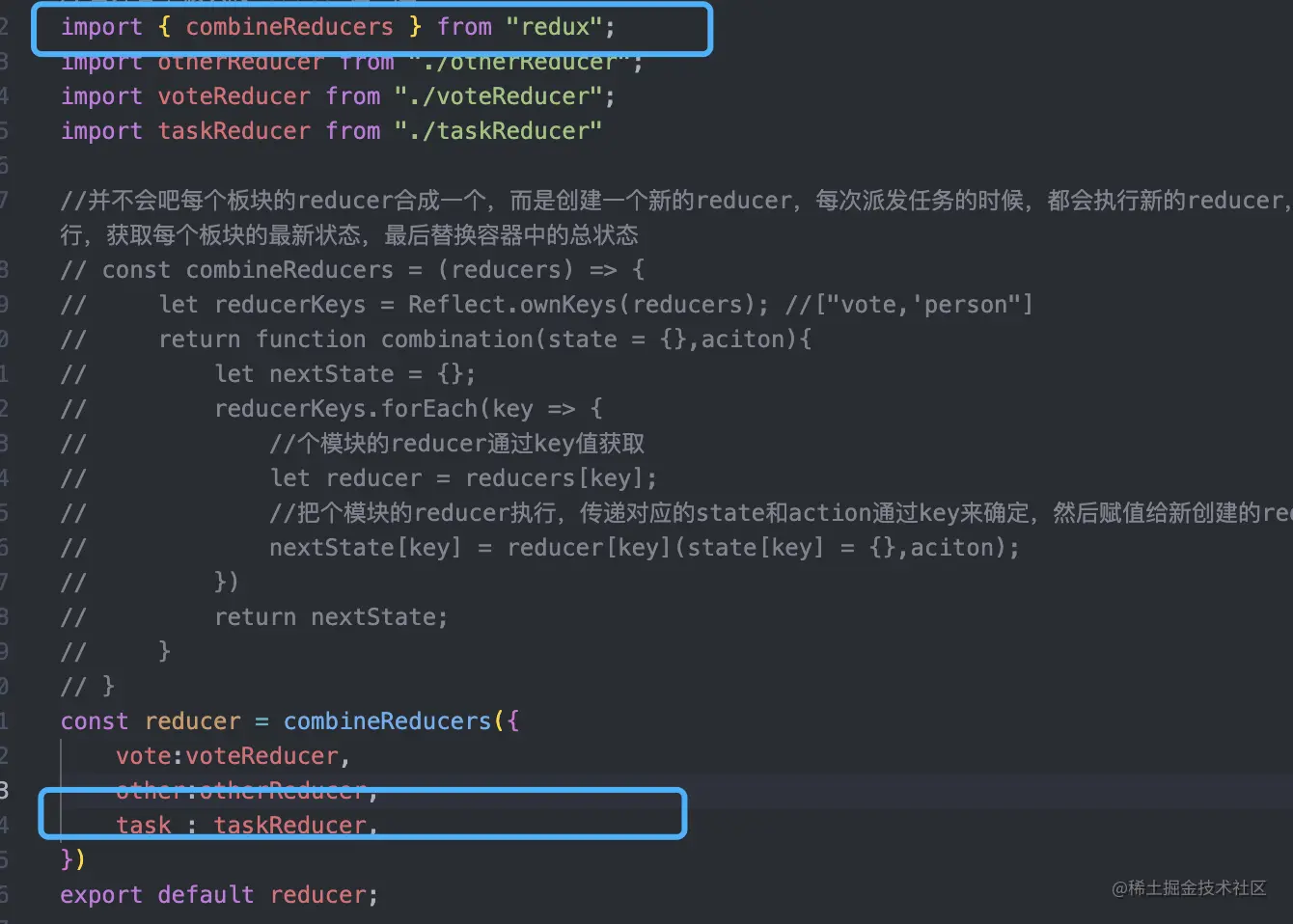Image resolution: width=1293 pixels, height=924 pixels.
Task: Click the comment starting //并不会吧每个板块的reducer
Action: pos(674,201)
